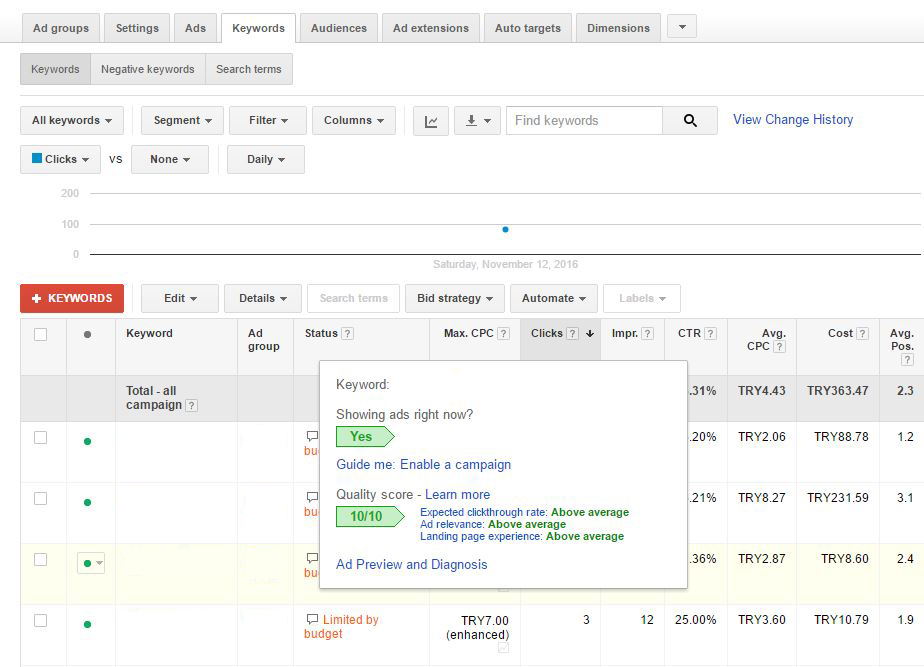Click the help icon next to CTR
Image resolution: width=924 pixels, height=667 pixels.
[710, 334]
